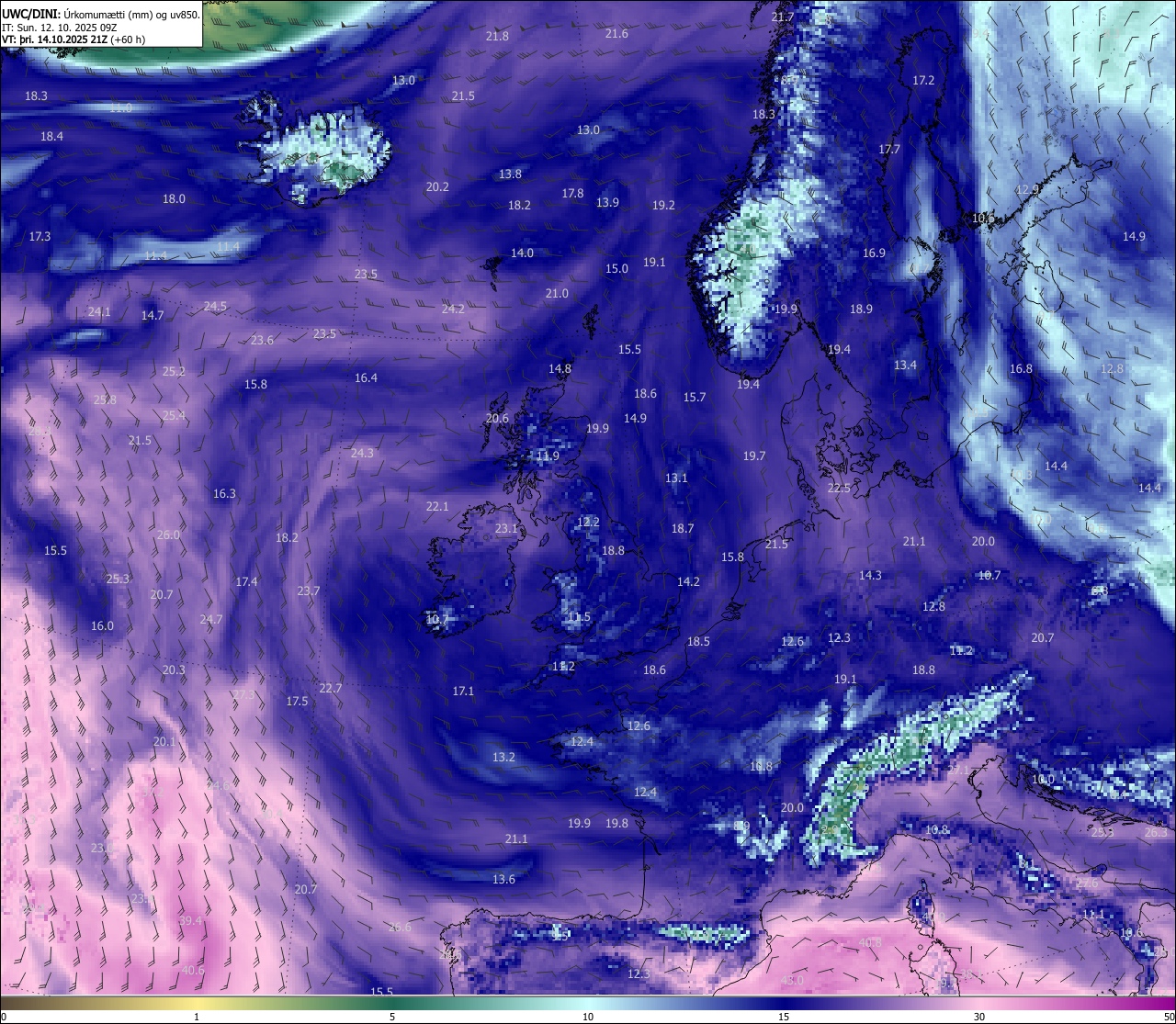Click the 13.6 value on the map
The image size is (1176, 1024).
click(503, 879)
